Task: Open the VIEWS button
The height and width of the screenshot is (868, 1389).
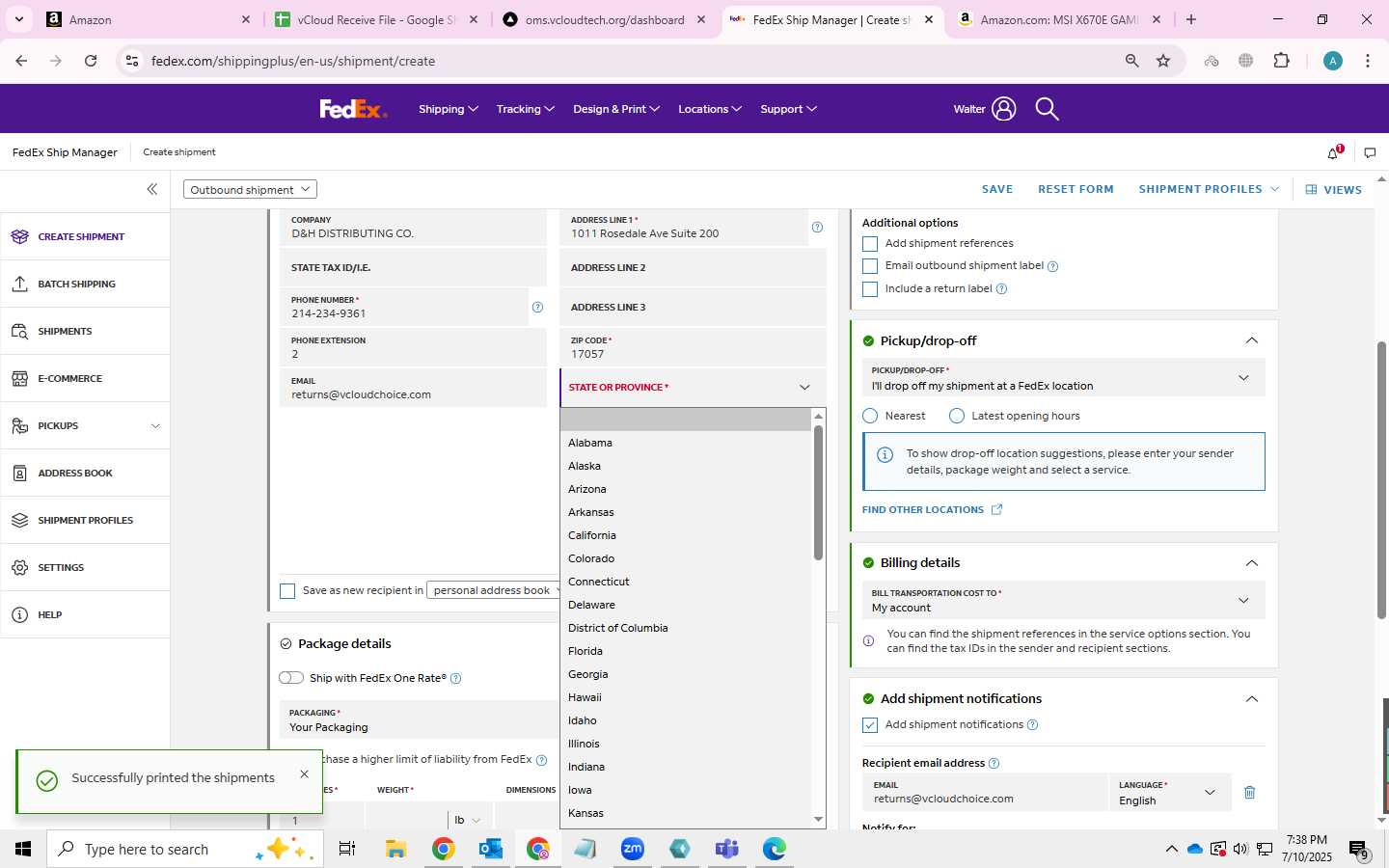Action: click(x=1334, y=190)
